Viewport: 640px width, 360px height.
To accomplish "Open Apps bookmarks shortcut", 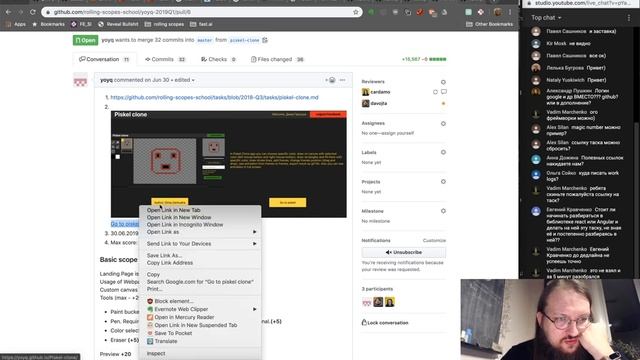I will pyautogui.click(x=16, y=24).
